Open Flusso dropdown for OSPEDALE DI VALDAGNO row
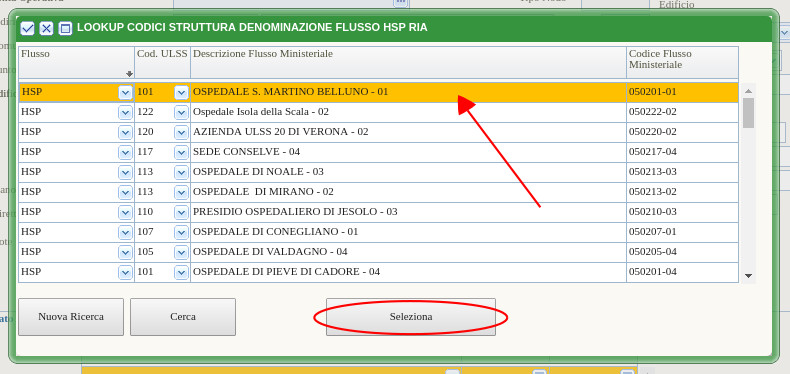Screen dimensions: 790x374 125,252
